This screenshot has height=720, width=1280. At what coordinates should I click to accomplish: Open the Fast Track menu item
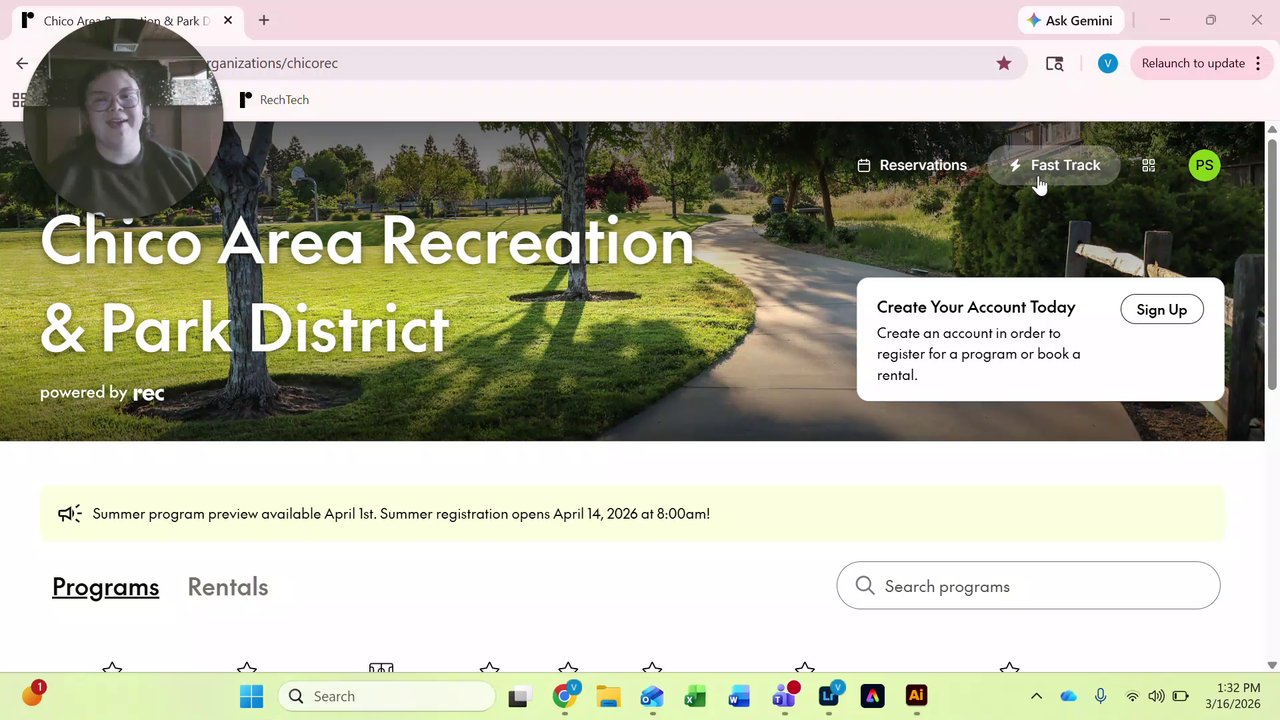pyautogui.click(x=1054, y=165)
